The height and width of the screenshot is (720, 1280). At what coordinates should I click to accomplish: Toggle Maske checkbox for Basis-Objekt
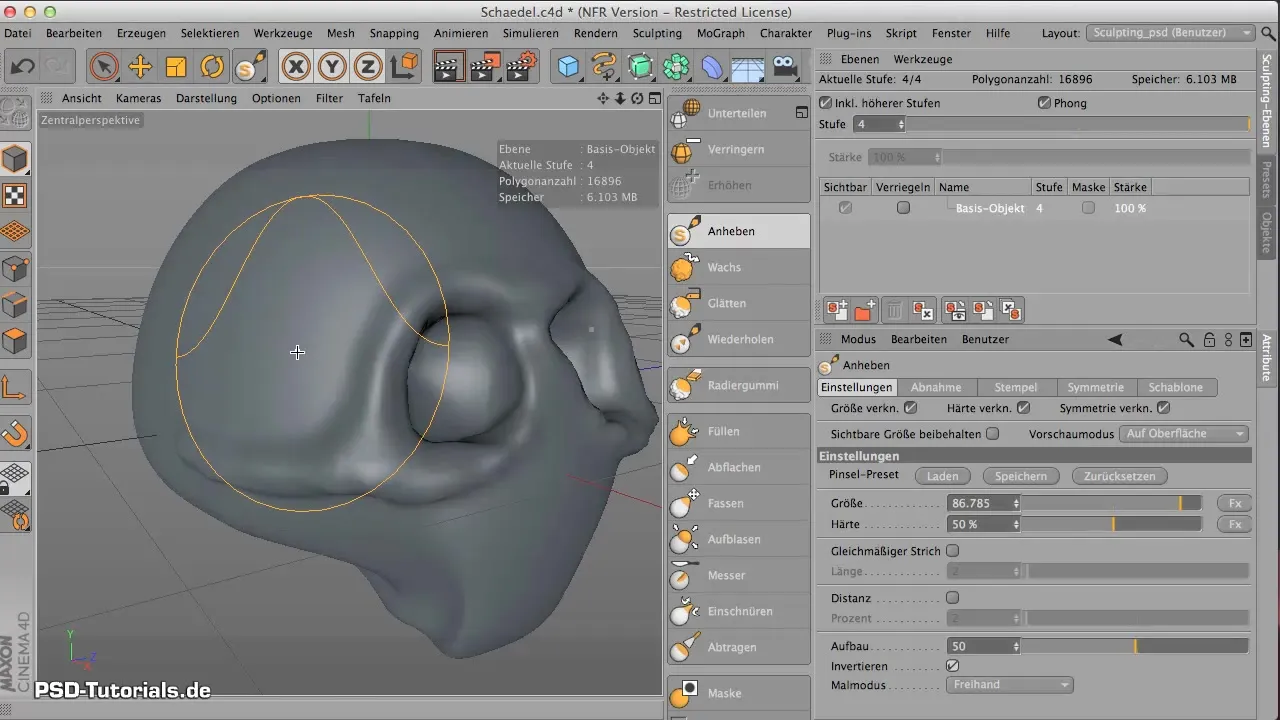click(1088, 208)
